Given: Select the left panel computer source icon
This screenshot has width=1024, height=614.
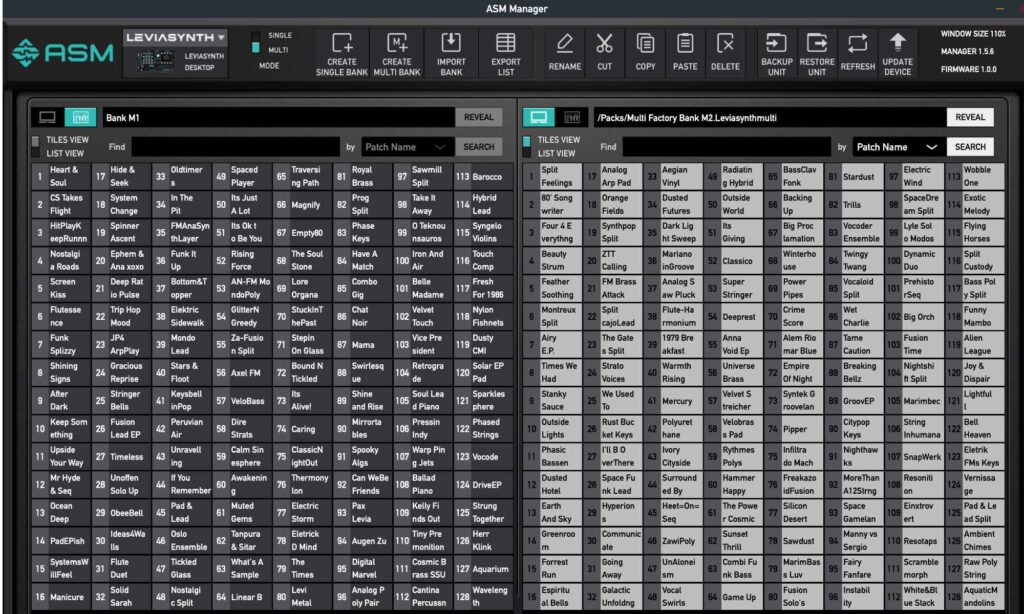Looking at the screenshot, I should coord(47,117).
